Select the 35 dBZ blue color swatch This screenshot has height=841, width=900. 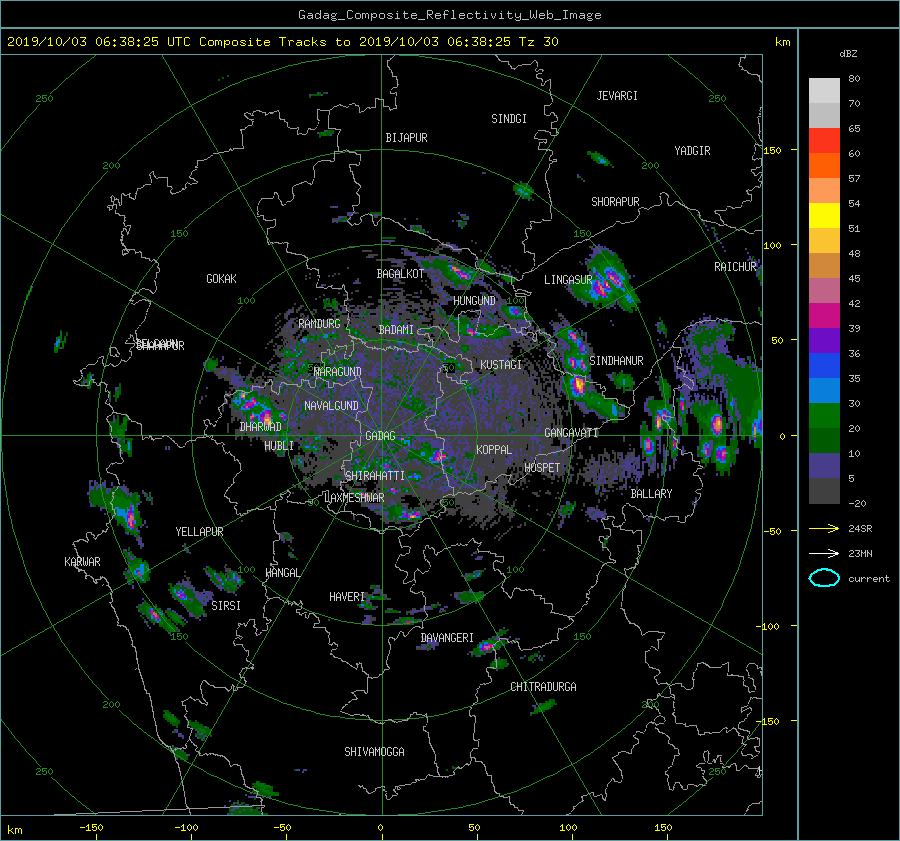point(824,366)
